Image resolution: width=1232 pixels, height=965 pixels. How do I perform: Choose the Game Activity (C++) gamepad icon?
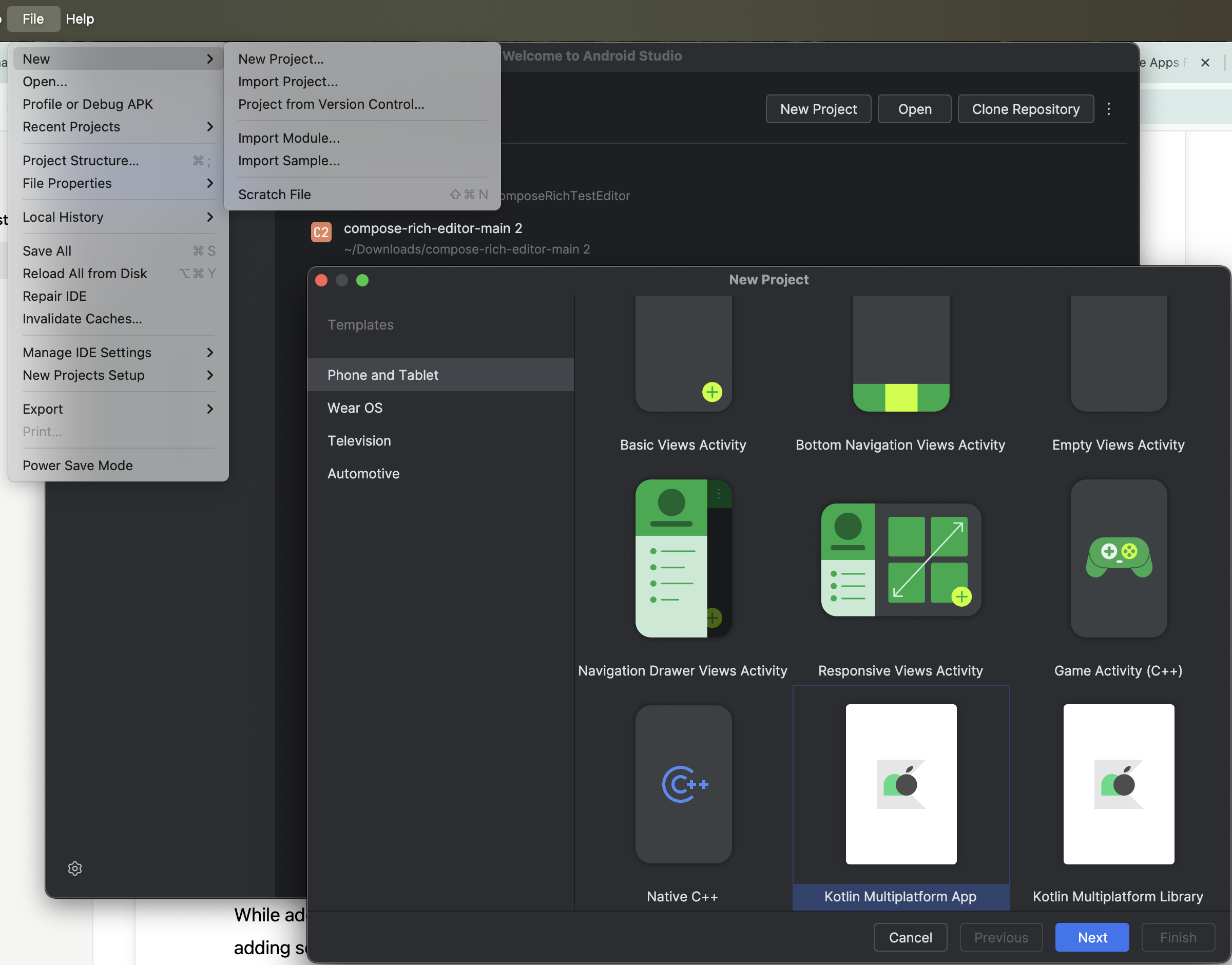[x=1119, y=557]
